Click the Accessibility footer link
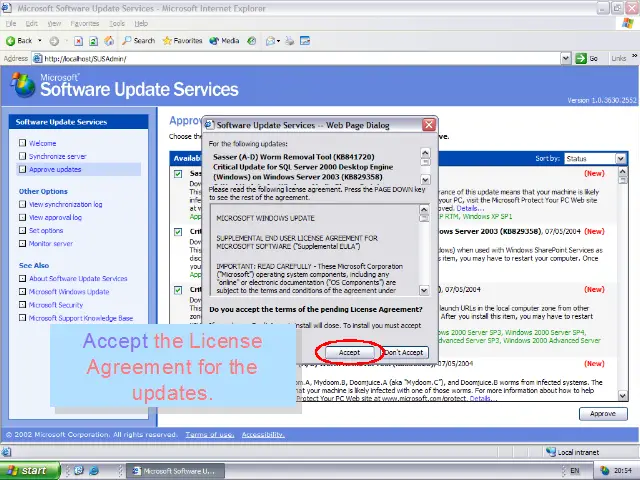Viewport: 640px width, 480px height. pos(263,435)
